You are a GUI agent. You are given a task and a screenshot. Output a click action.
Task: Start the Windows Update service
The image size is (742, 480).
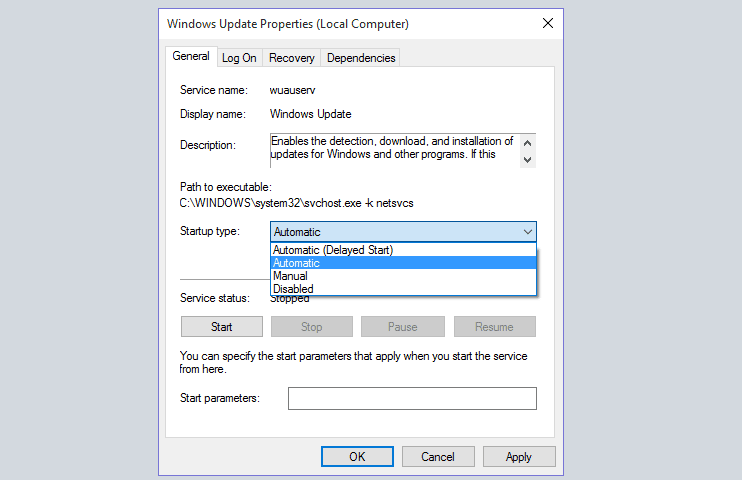coord(221,327)
